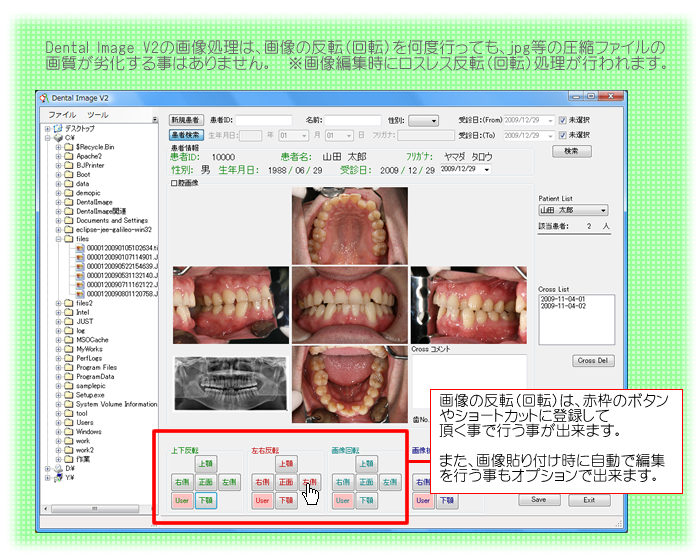Open the 2009/12/29 visit date dropdown in patient info
Screen dimensions: 700x555
(487, 170)
